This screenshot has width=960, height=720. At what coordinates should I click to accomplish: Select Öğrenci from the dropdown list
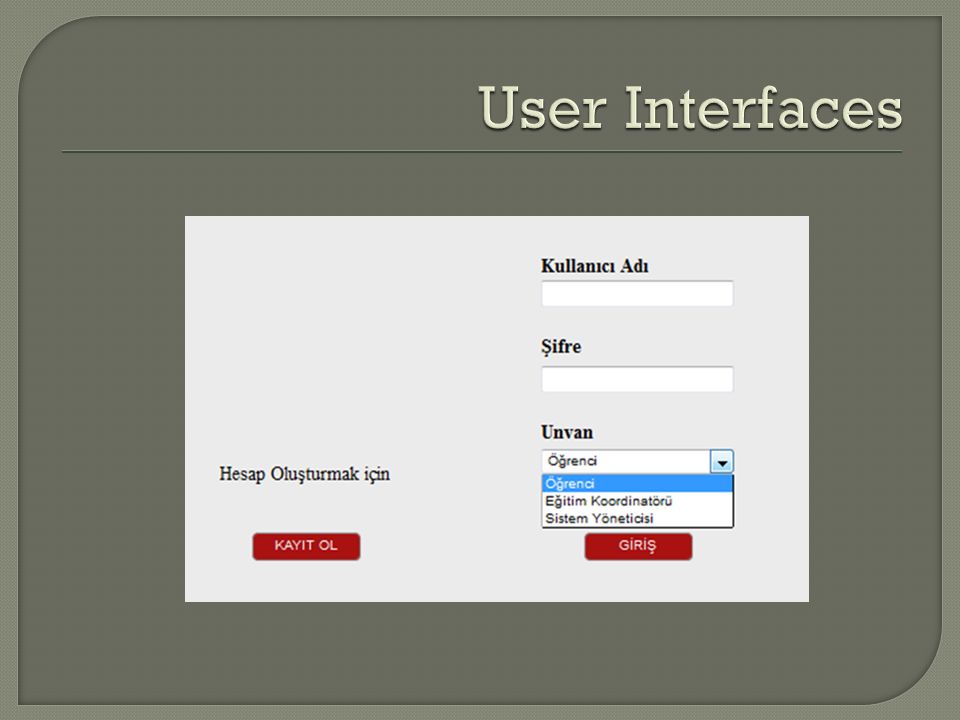(x=637, y=484)
